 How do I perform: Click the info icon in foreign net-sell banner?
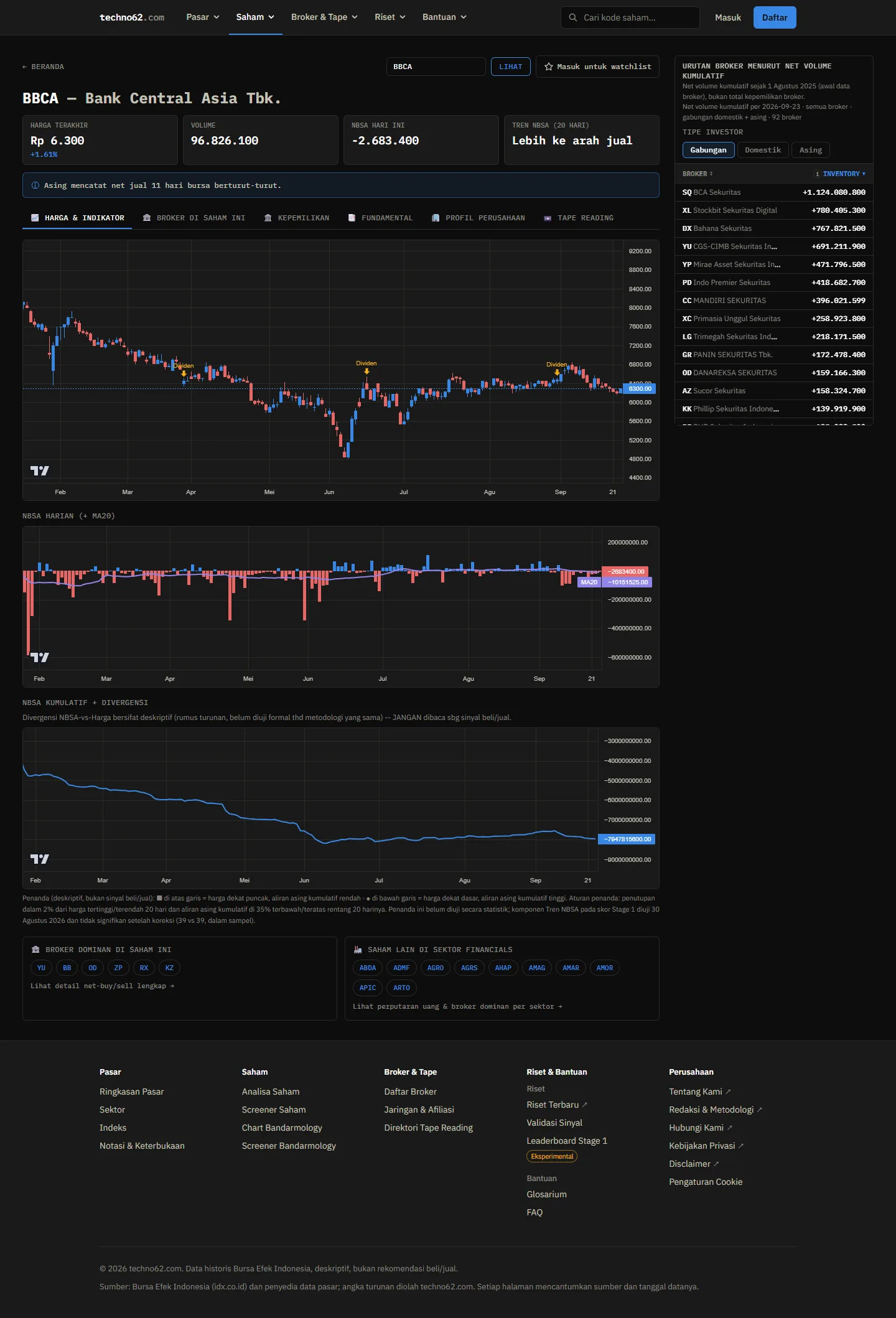click(35, 185)
